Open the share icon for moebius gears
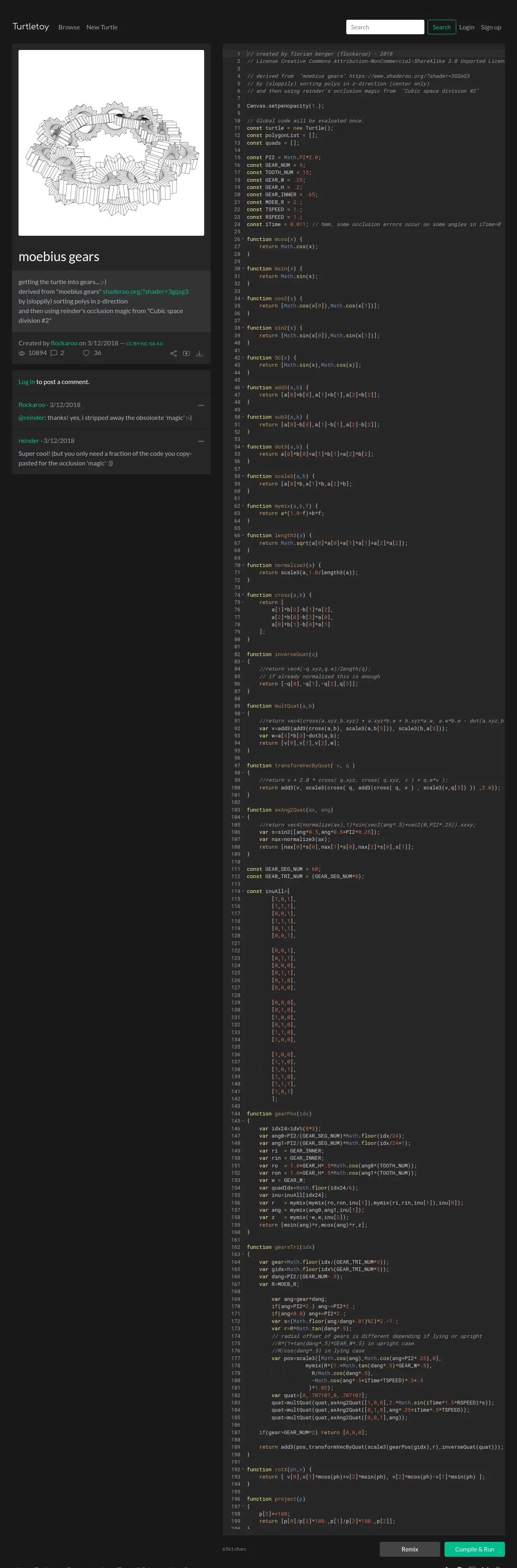This screenshot has width=517, height=1568. coord(174,353)
